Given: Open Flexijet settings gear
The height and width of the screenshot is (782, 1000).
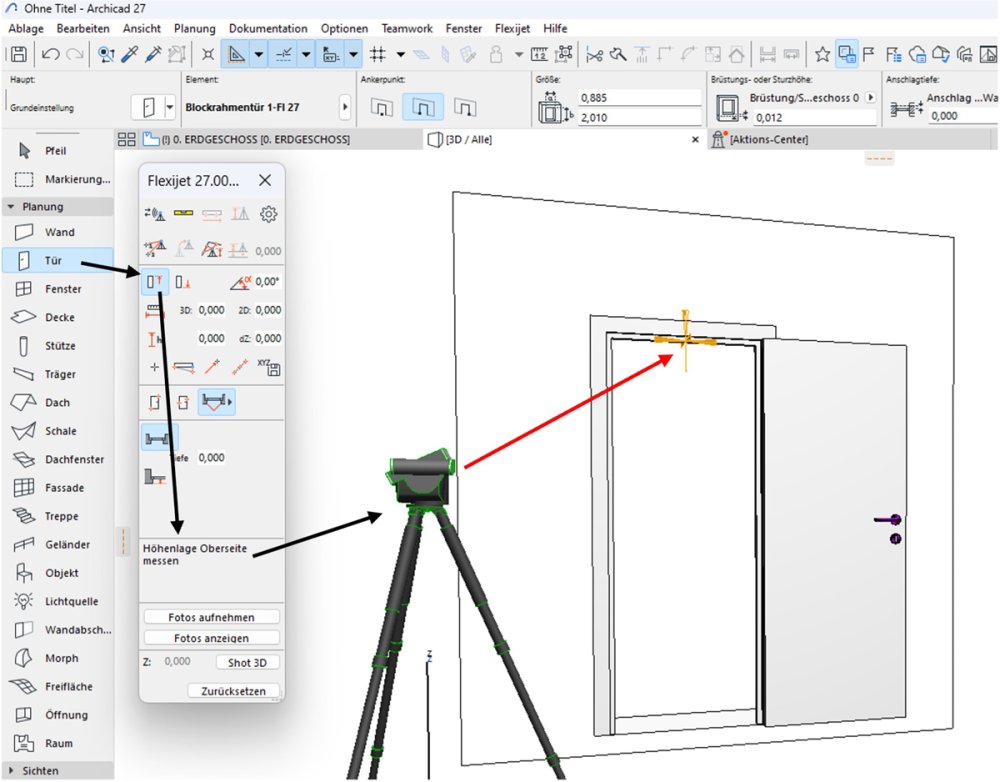Looking at the screenshot, I should pos(268,214).
